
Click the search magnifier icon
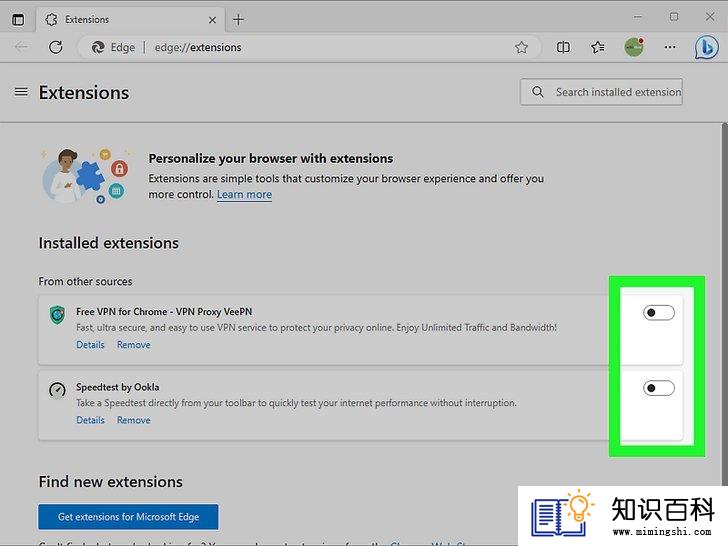tap(538, 92)
